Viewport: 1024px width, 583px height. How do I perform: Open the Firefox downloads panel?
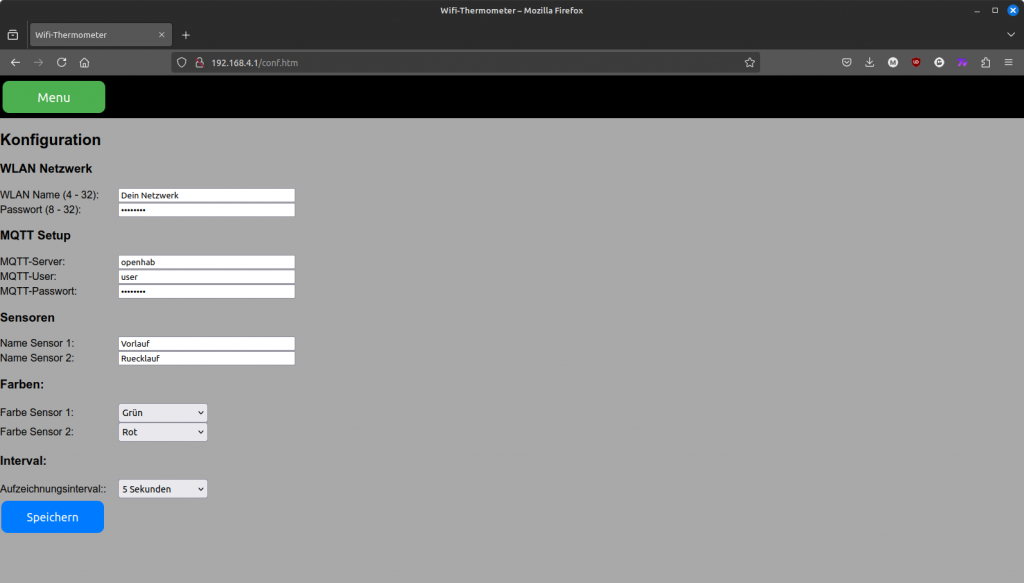click(x=869, y=62)
